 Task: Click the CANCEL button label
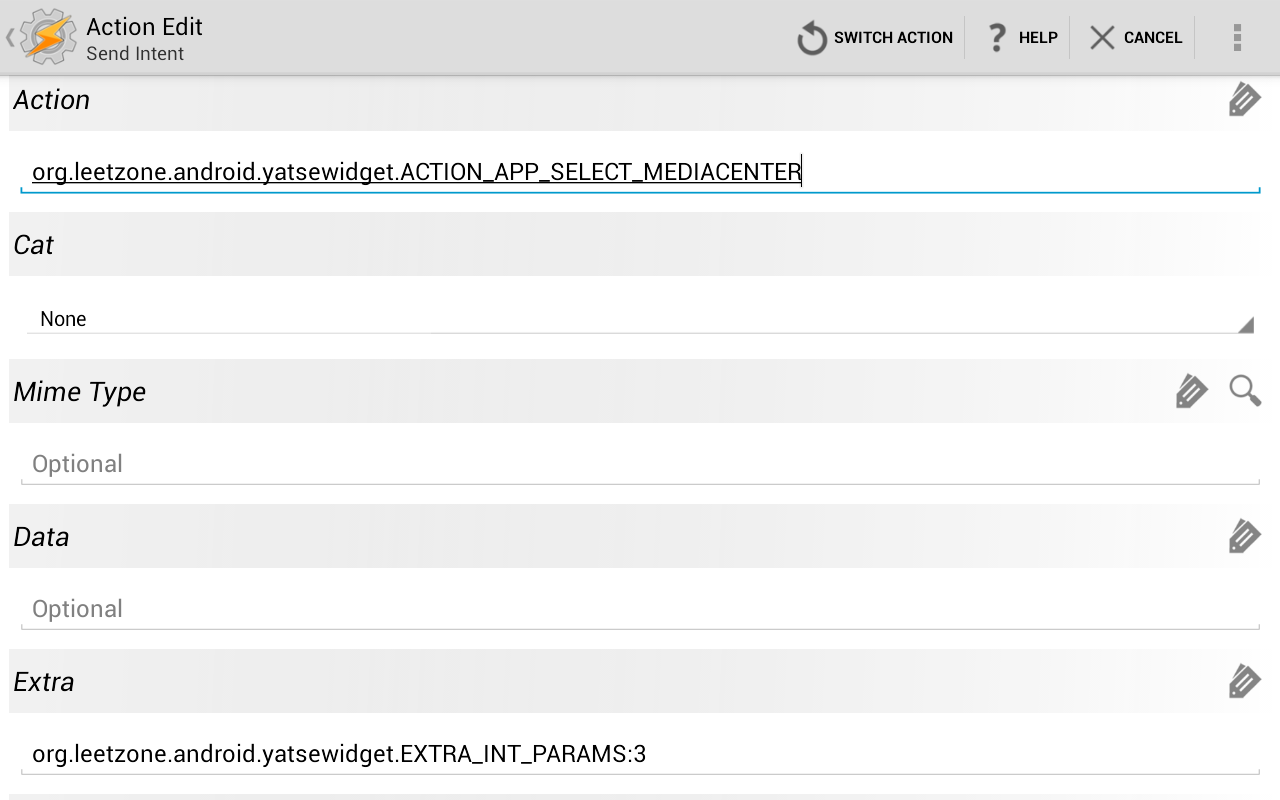point(1153,38)
